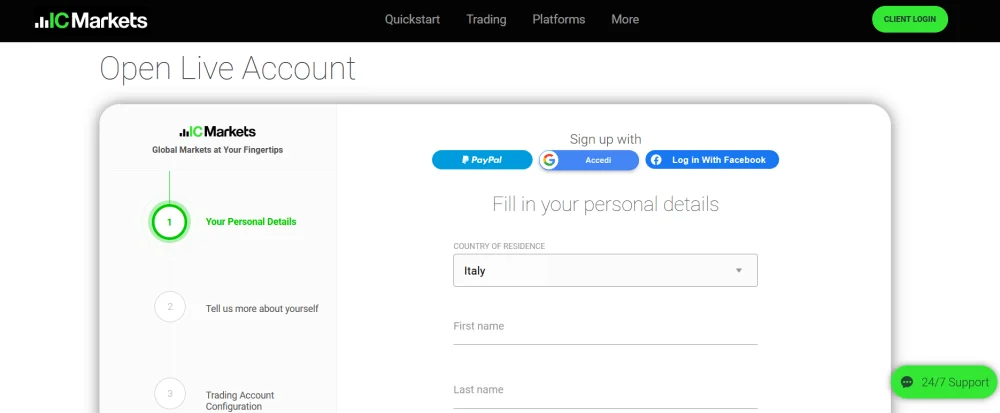1000x413 pixels.
Task: Open the More menu
Action: pos(625,19)
